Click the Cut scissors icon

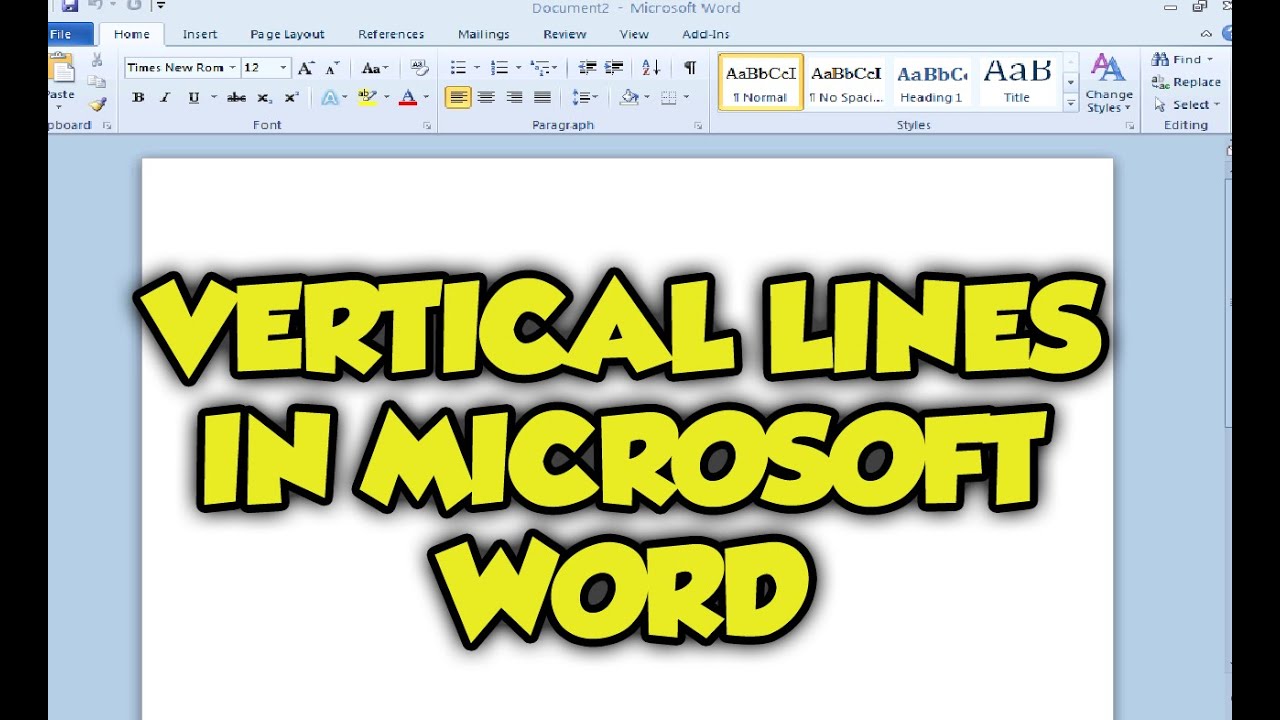click(x=97, y=61)
